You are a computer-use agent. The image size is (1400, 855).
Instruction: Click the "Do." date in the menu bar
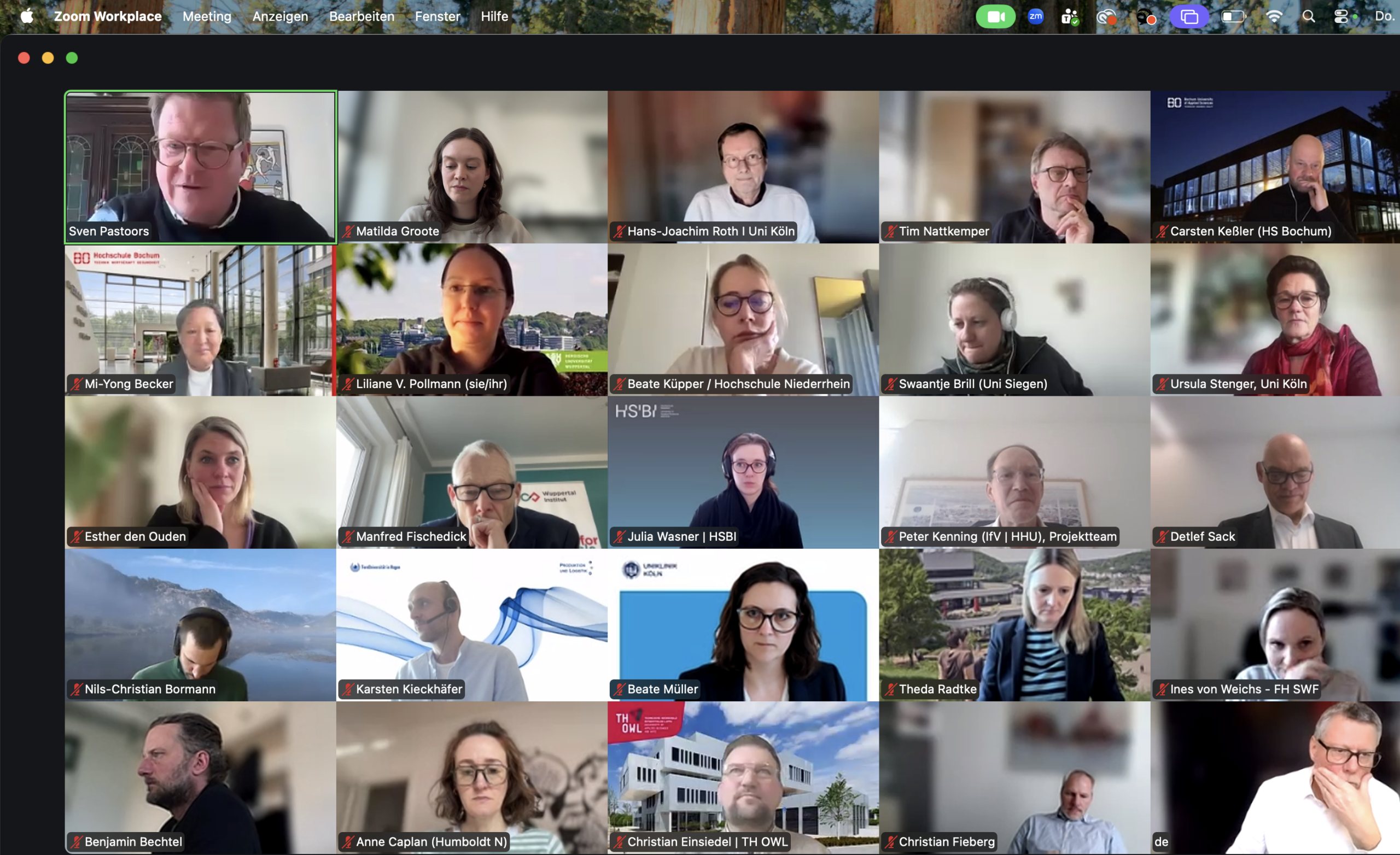(x=1384, y=16)
